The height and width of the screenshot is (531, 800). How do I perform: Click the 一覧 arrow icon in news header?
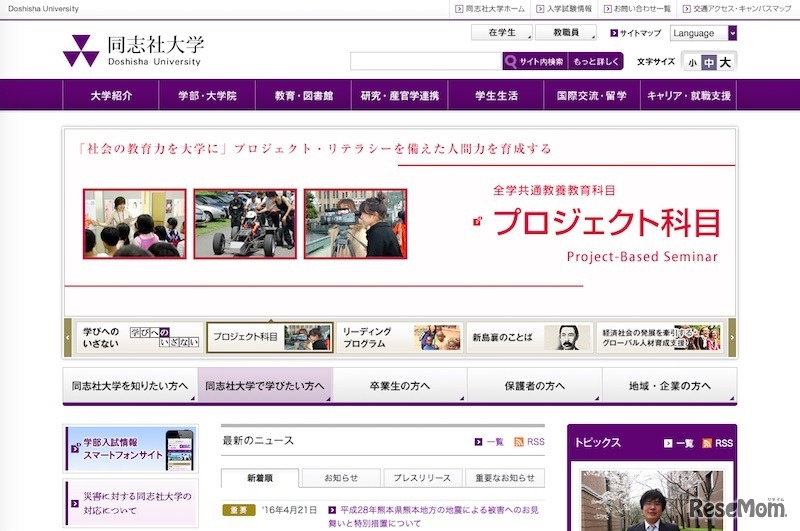pos(478,442)
